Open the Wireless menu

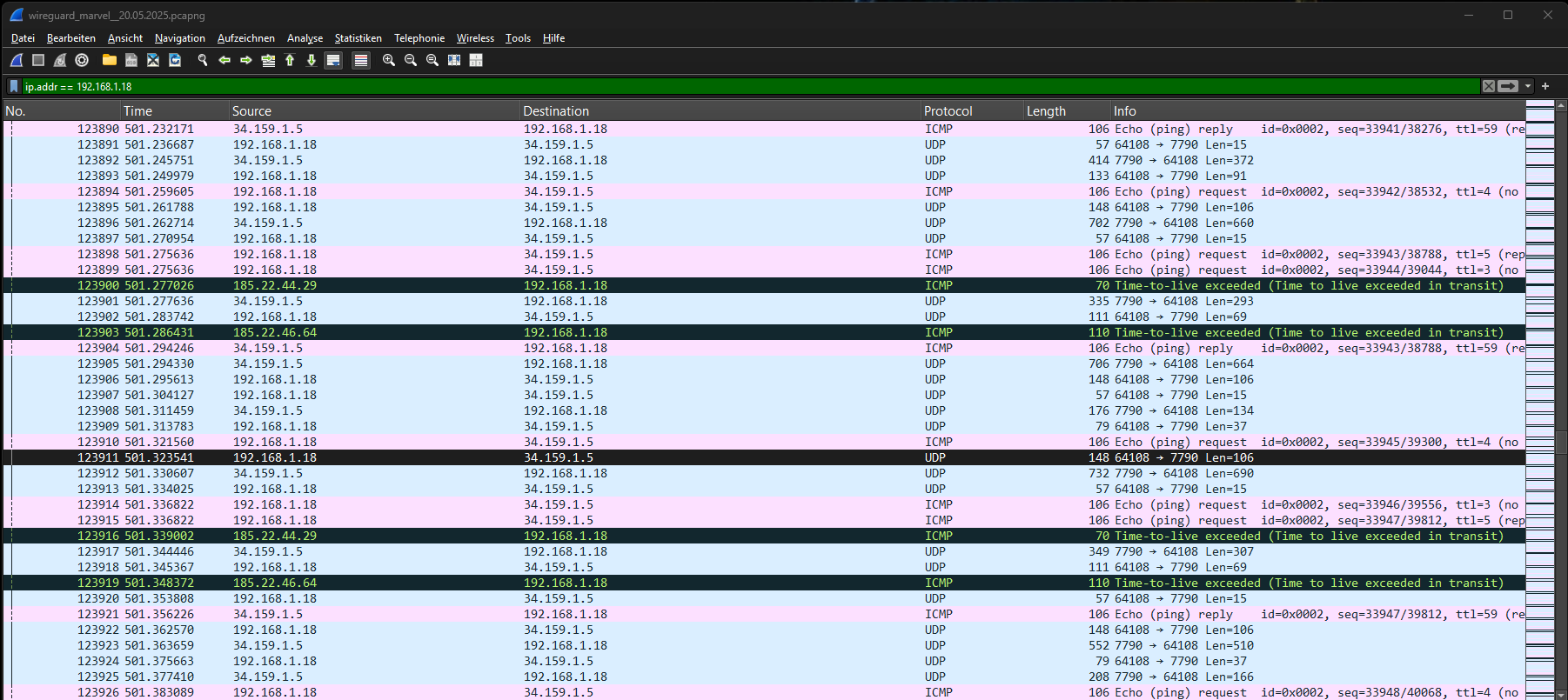point(475,38)
